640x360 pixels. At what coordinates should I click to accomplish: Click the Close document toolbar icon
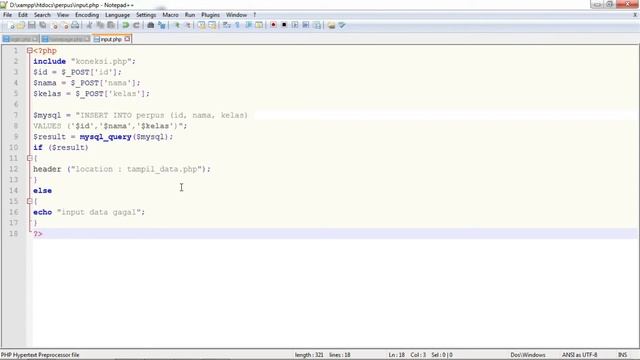pos(54,25)
